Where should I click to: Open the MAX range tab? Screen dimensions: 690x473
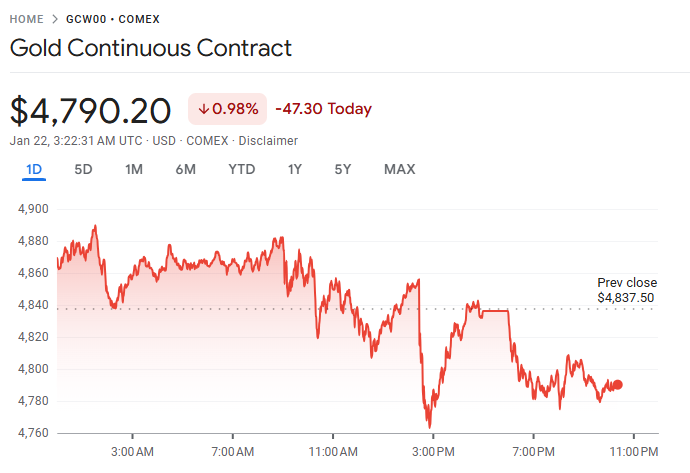coord(399,169)
